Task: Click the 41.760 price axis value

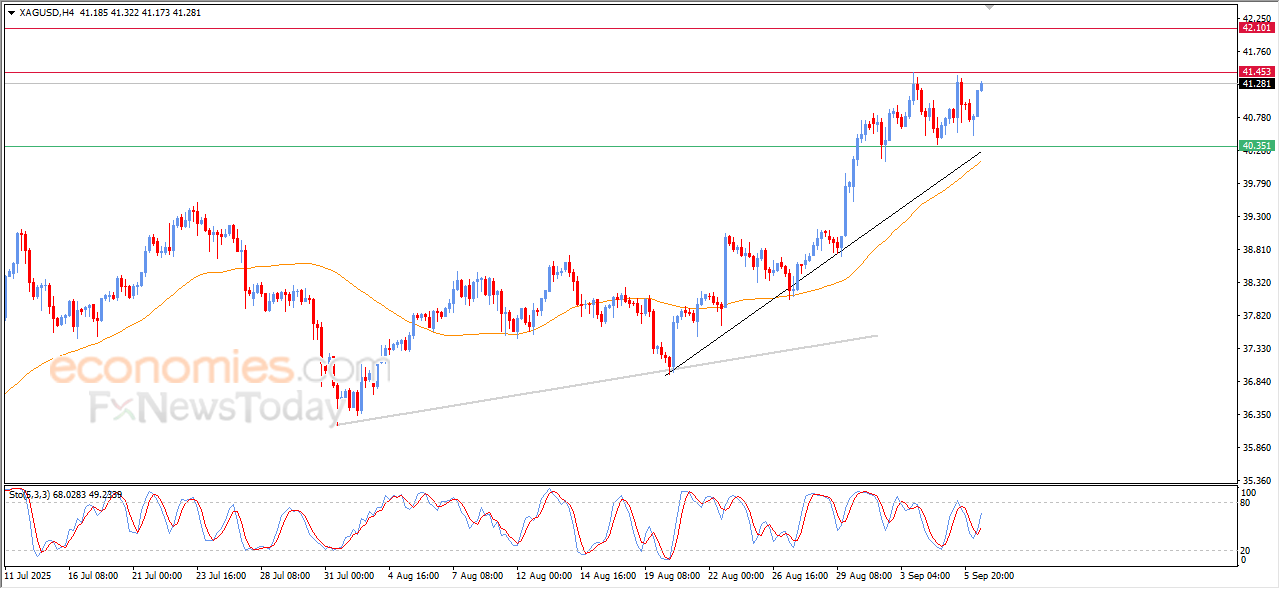Action: tap(1256, 51)
